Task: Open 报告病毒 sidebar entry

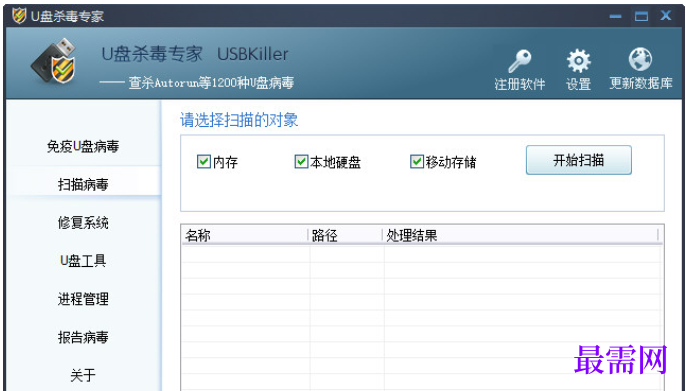Action: coord(83,337)
